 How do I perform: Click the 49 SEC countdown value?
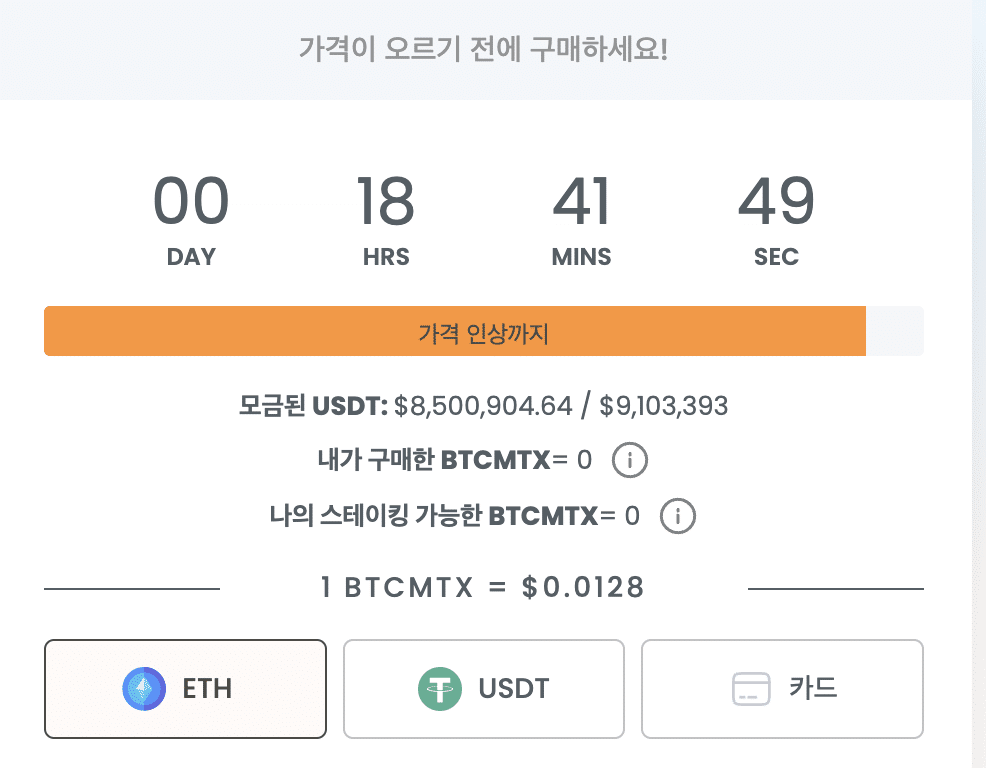coord(776,201)
